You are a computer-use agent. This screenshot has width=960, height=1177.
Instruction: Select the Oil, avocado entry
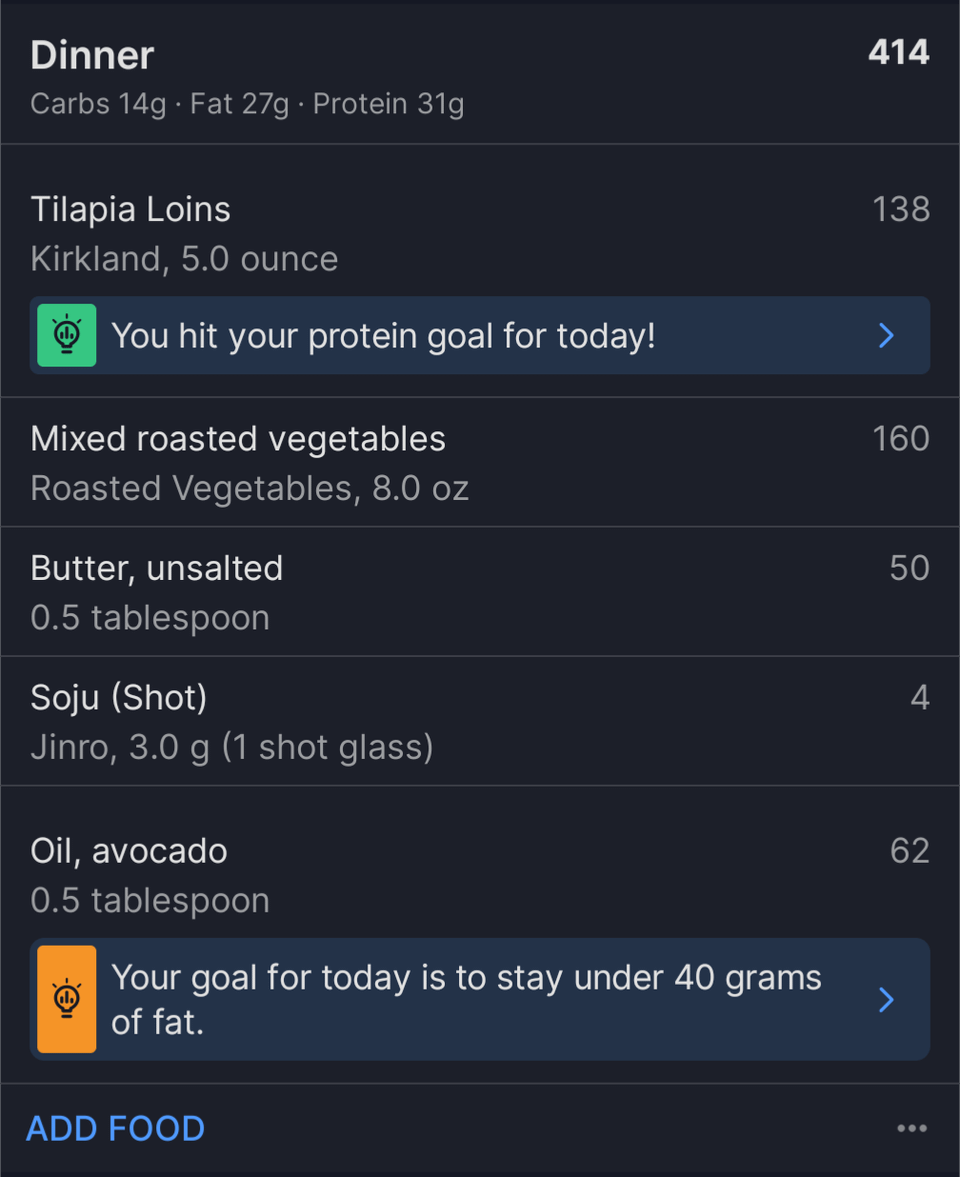480,875
